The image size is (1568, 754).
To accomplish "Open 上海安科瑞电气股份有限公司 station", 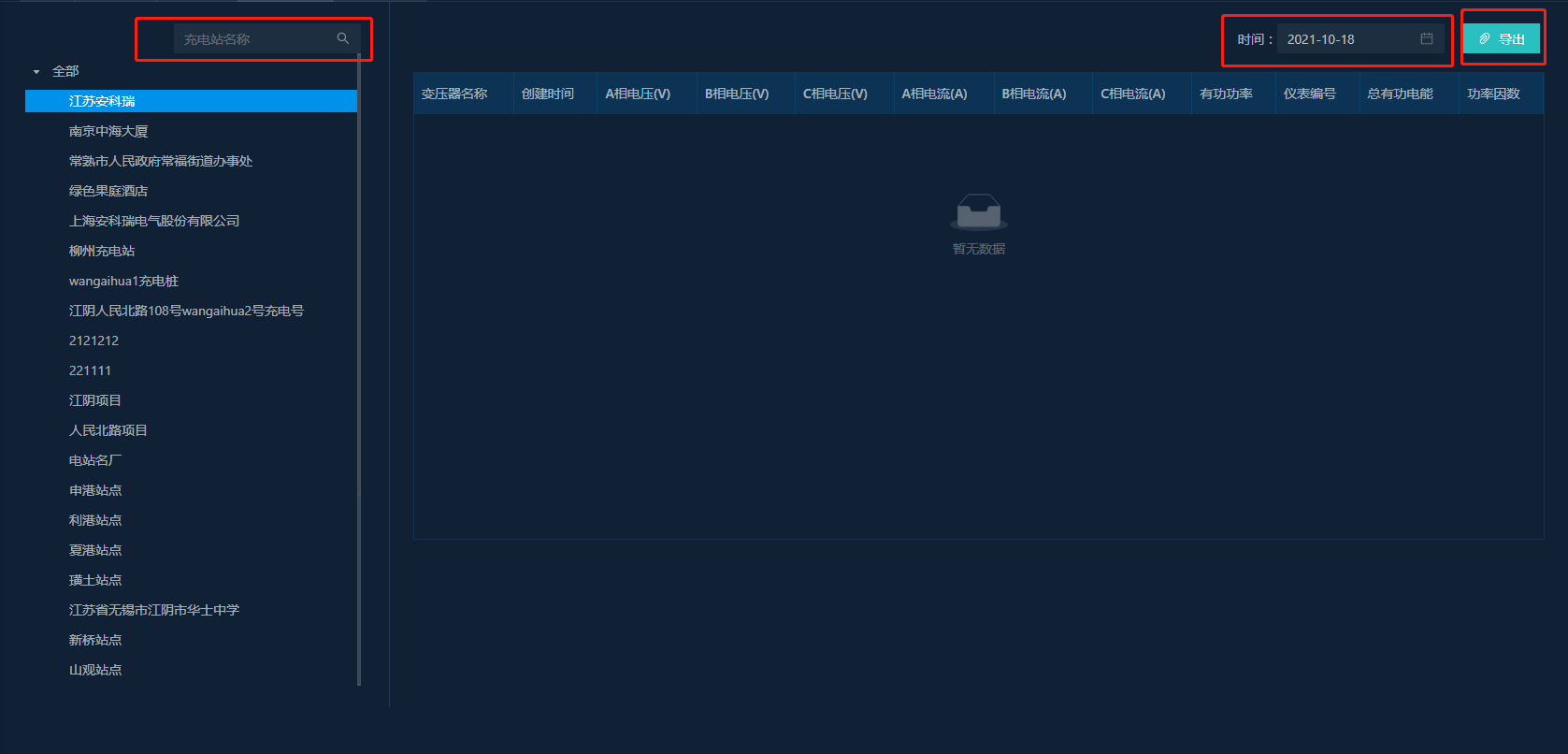I will click(154, 221).
